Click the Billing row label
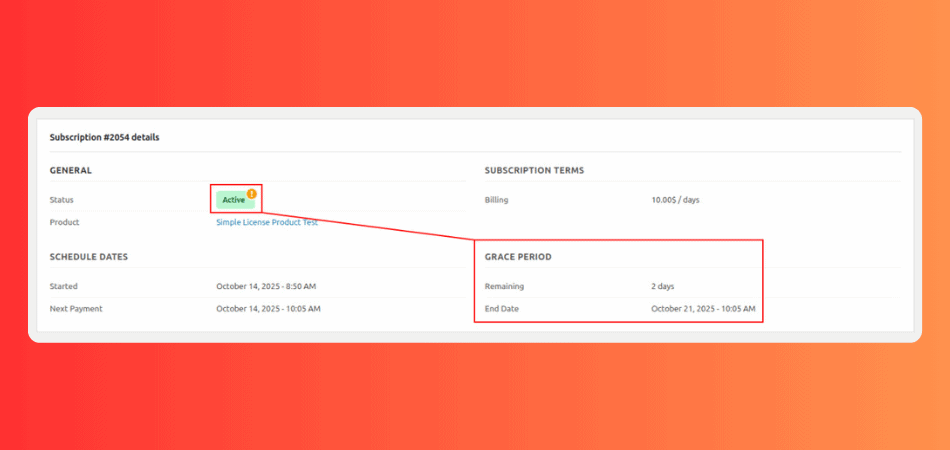The image size is (950, 450). 496,200
